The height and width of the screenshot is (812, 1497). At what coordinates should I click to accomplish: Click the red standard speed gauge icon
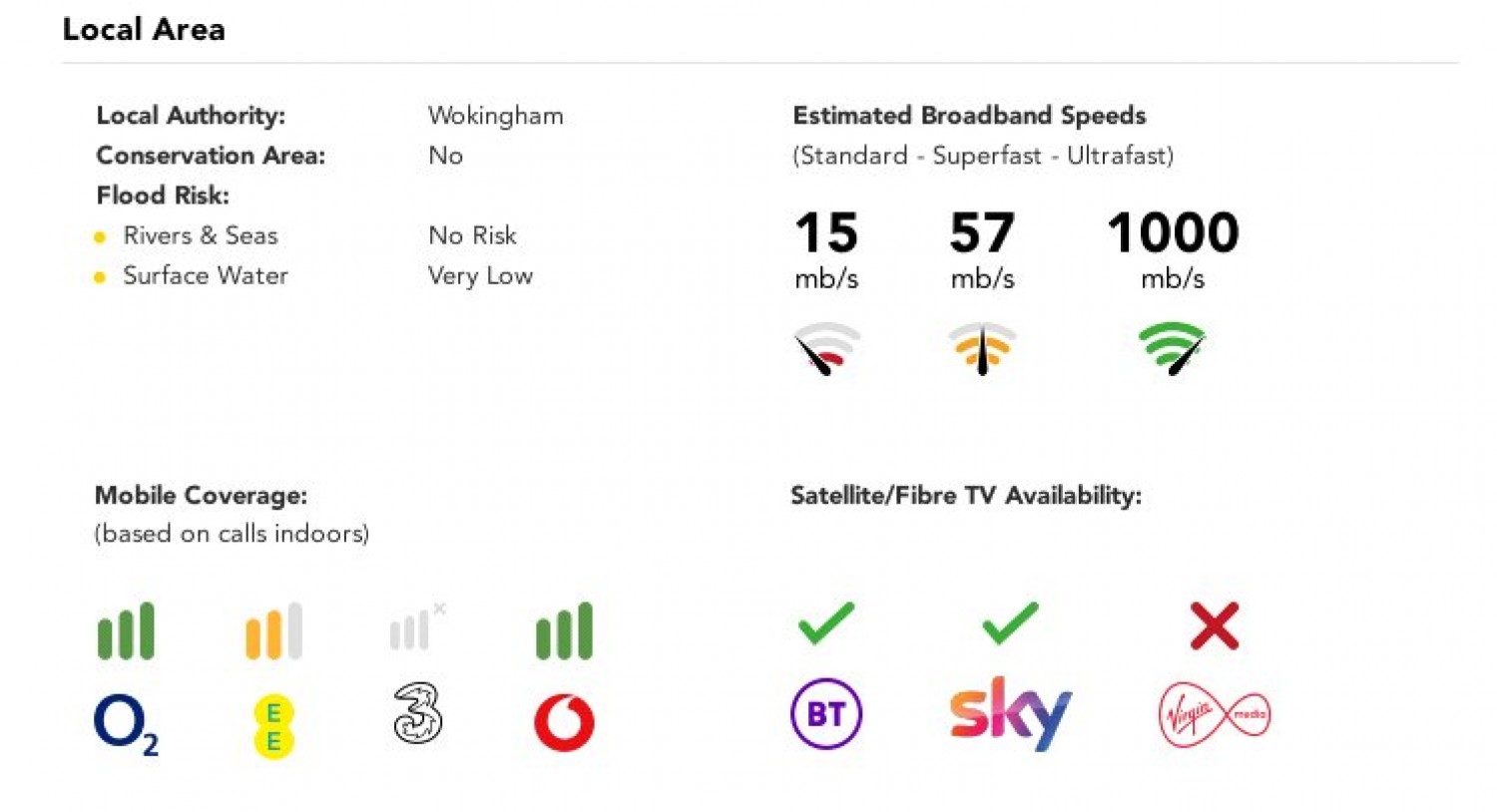click(825, 348)
